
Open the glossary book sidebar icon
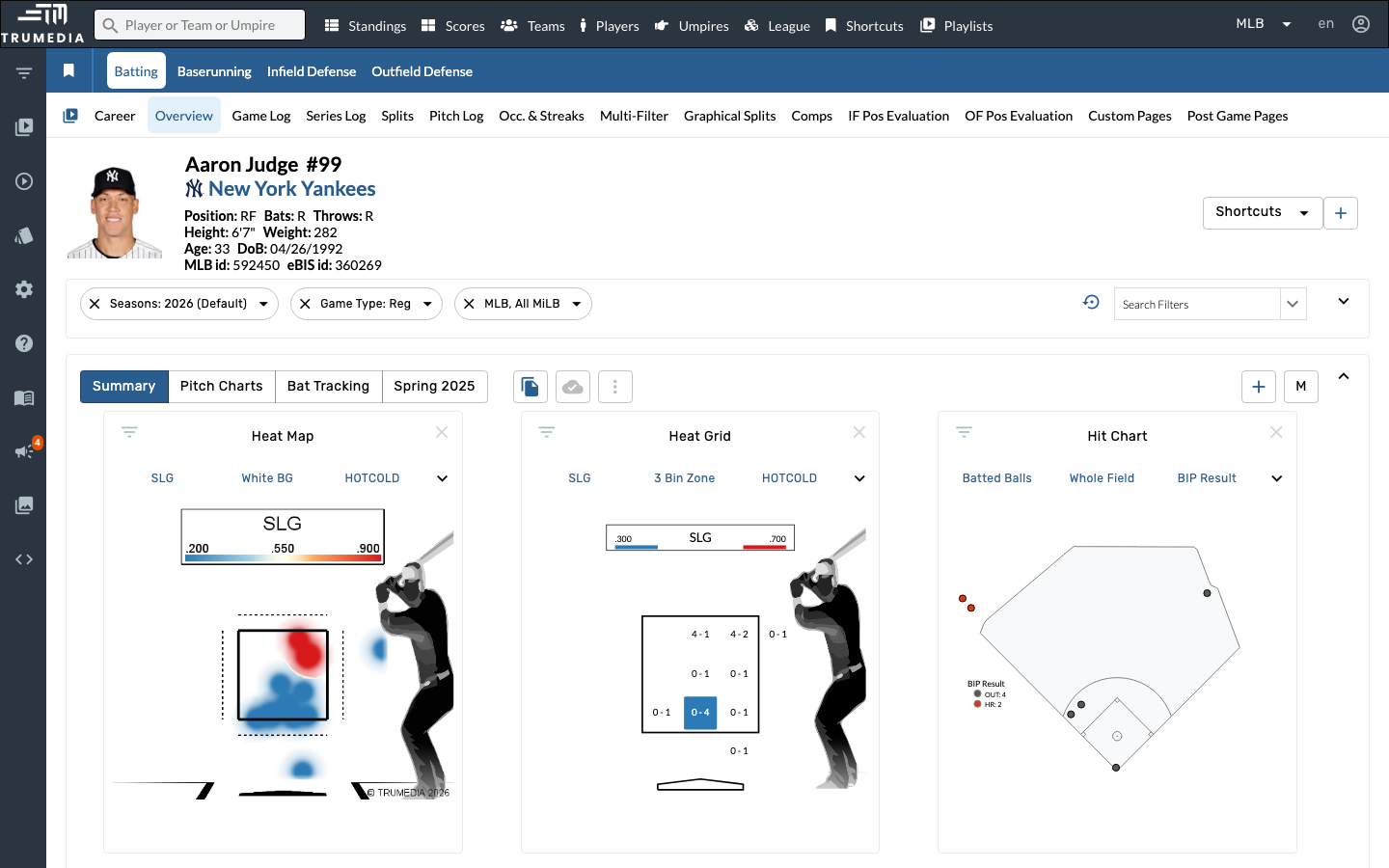pos(24,397)
